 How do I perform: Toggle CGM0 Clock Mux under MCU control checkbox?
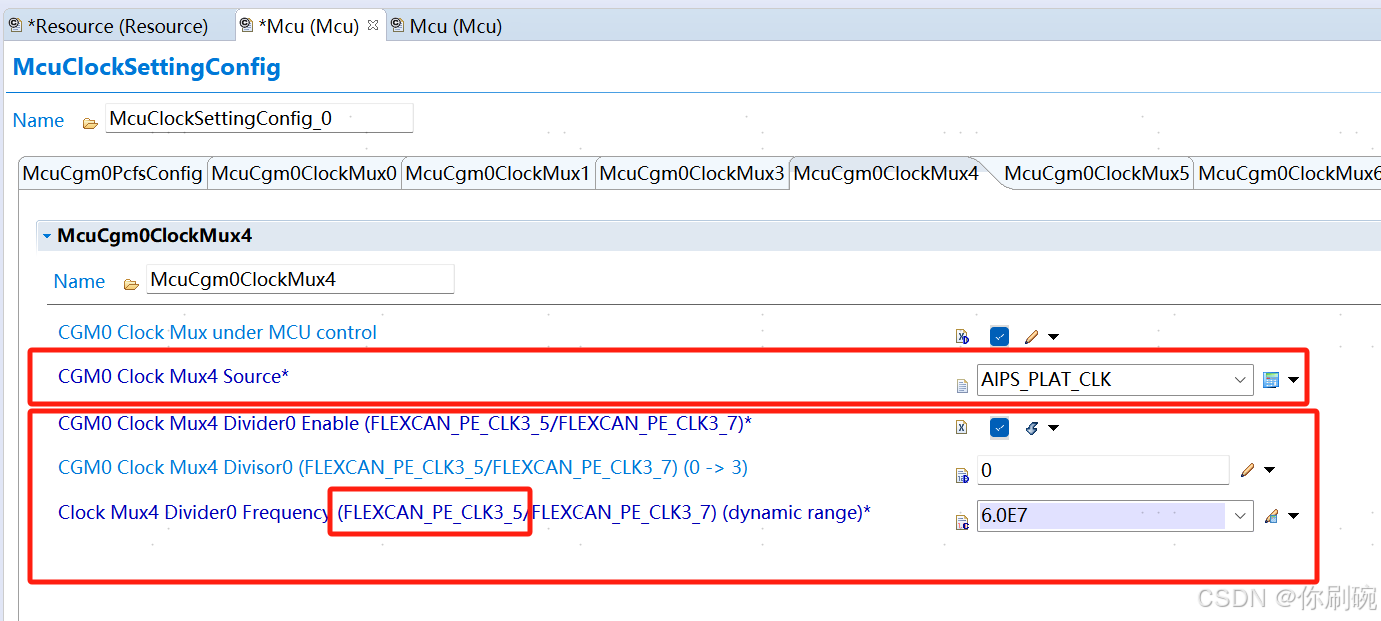tap(999, 337)
